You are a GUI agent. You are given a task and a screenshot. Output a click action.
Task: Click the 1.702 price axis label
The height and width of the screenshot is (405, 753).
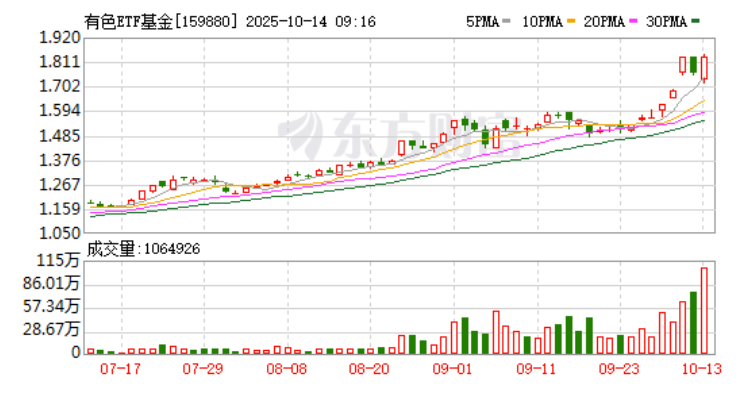(x=60, y=86)
